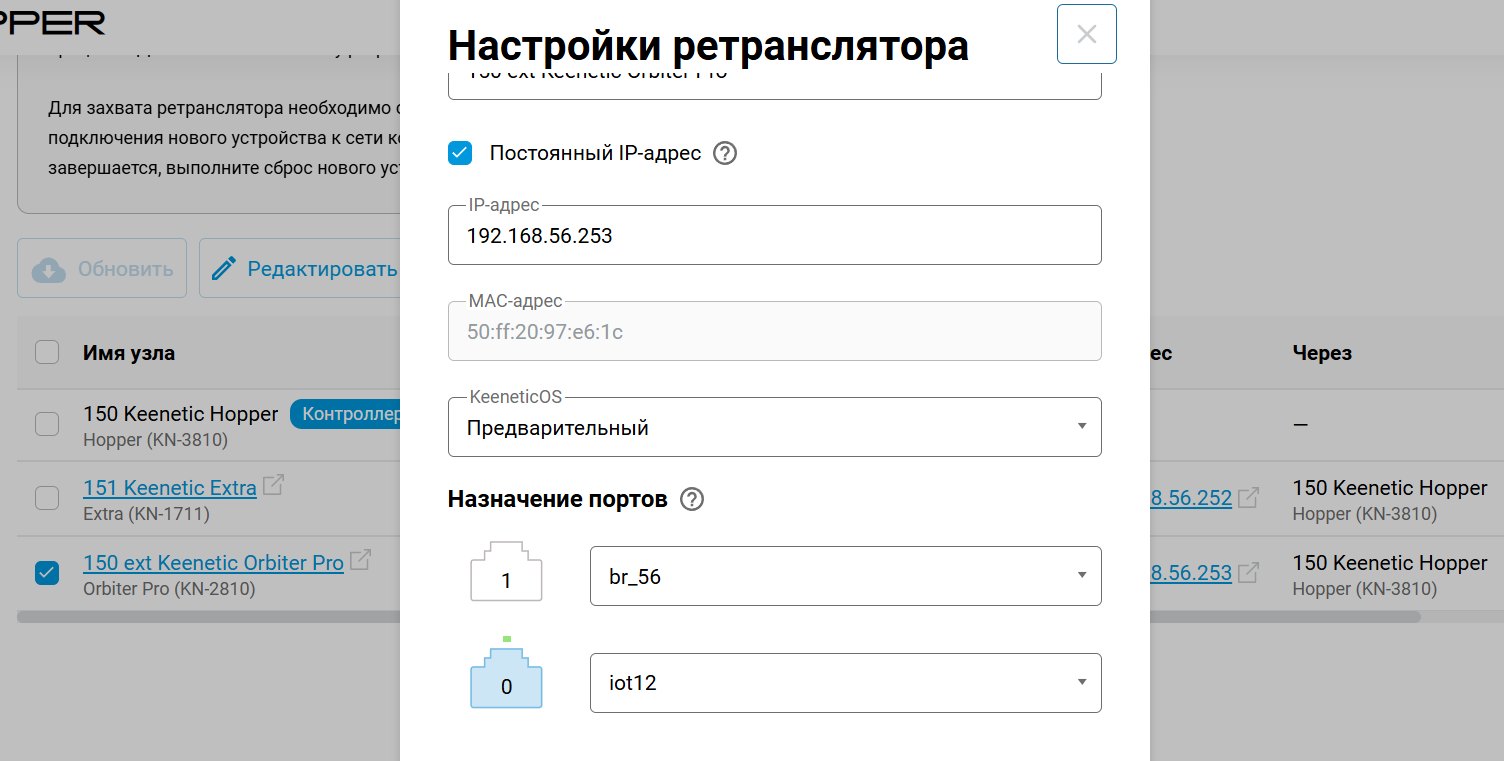Open the KeeneticOS channel dropdown
The width and height of the screenshot is (1504, 761).
click(774, 428)
